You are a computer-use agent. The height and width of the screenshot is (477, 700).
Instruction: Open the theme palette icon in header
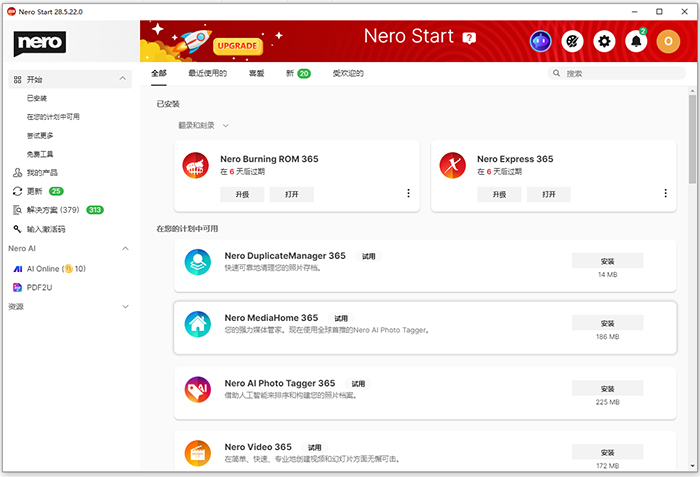[572, 42]
